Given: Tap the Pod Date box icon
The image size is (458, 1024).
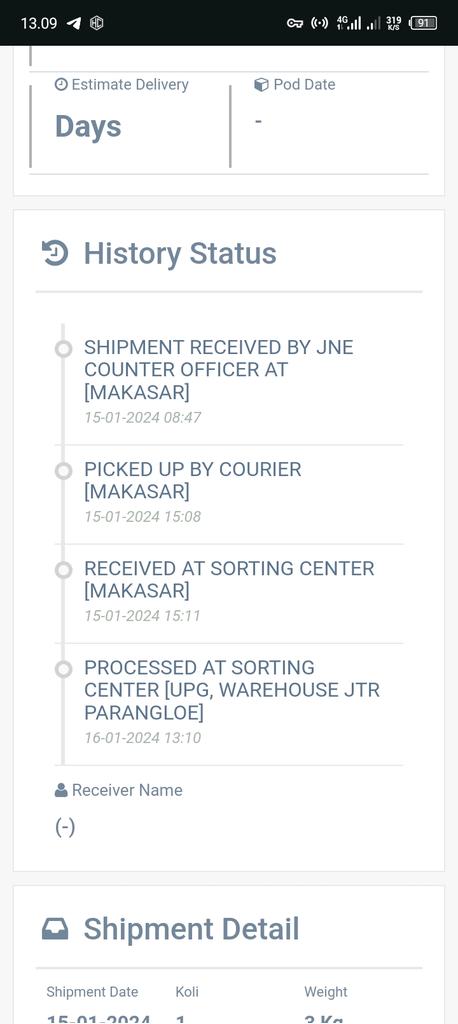Looking at the screenshot, I should pos(261,84).
